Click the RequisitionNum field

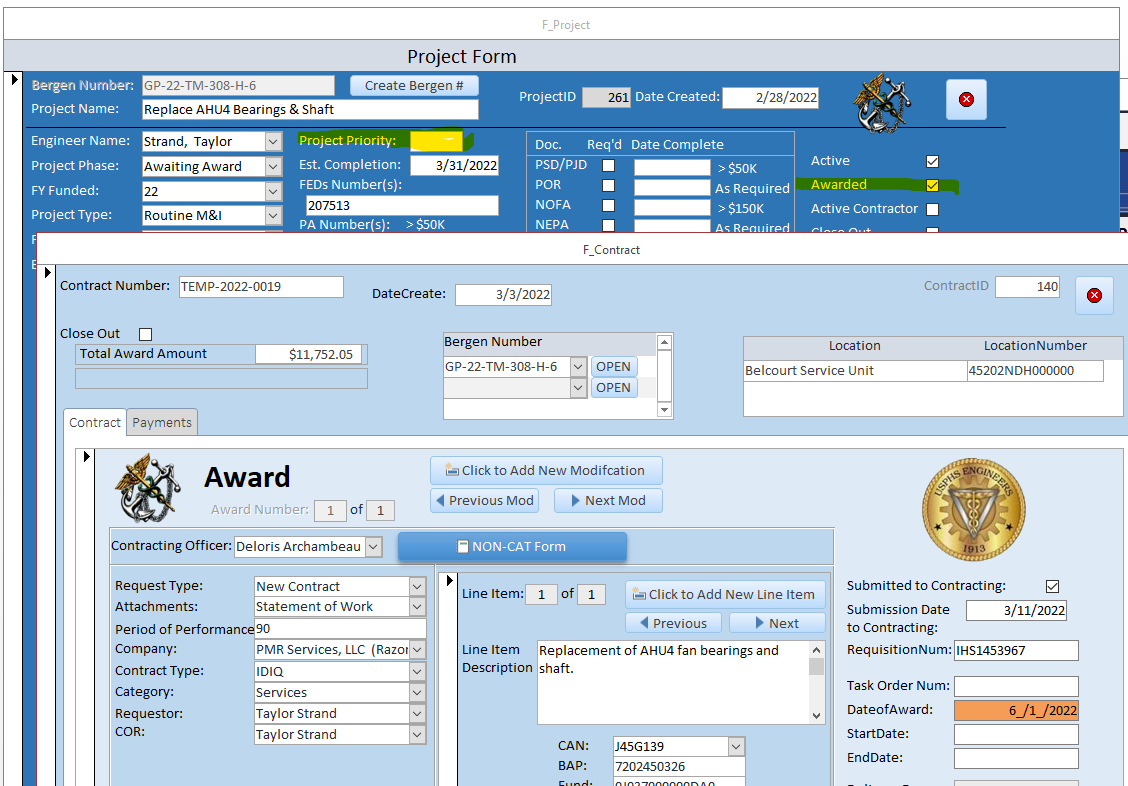1016,650
